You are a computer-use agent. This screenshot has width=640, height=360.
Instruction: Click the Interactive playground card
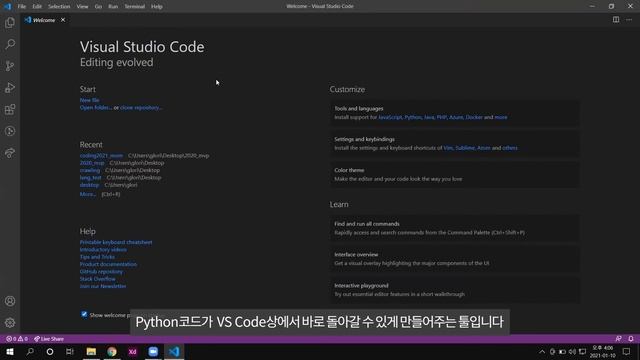(x=454, y=290)
